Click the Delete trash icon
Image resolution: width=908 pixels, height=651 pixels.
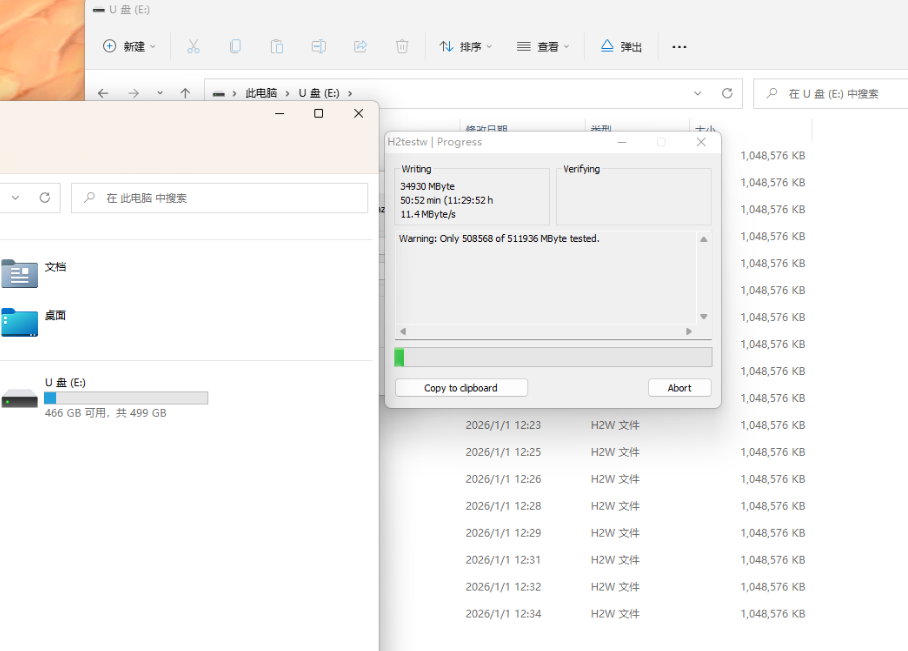click(402, 46)
